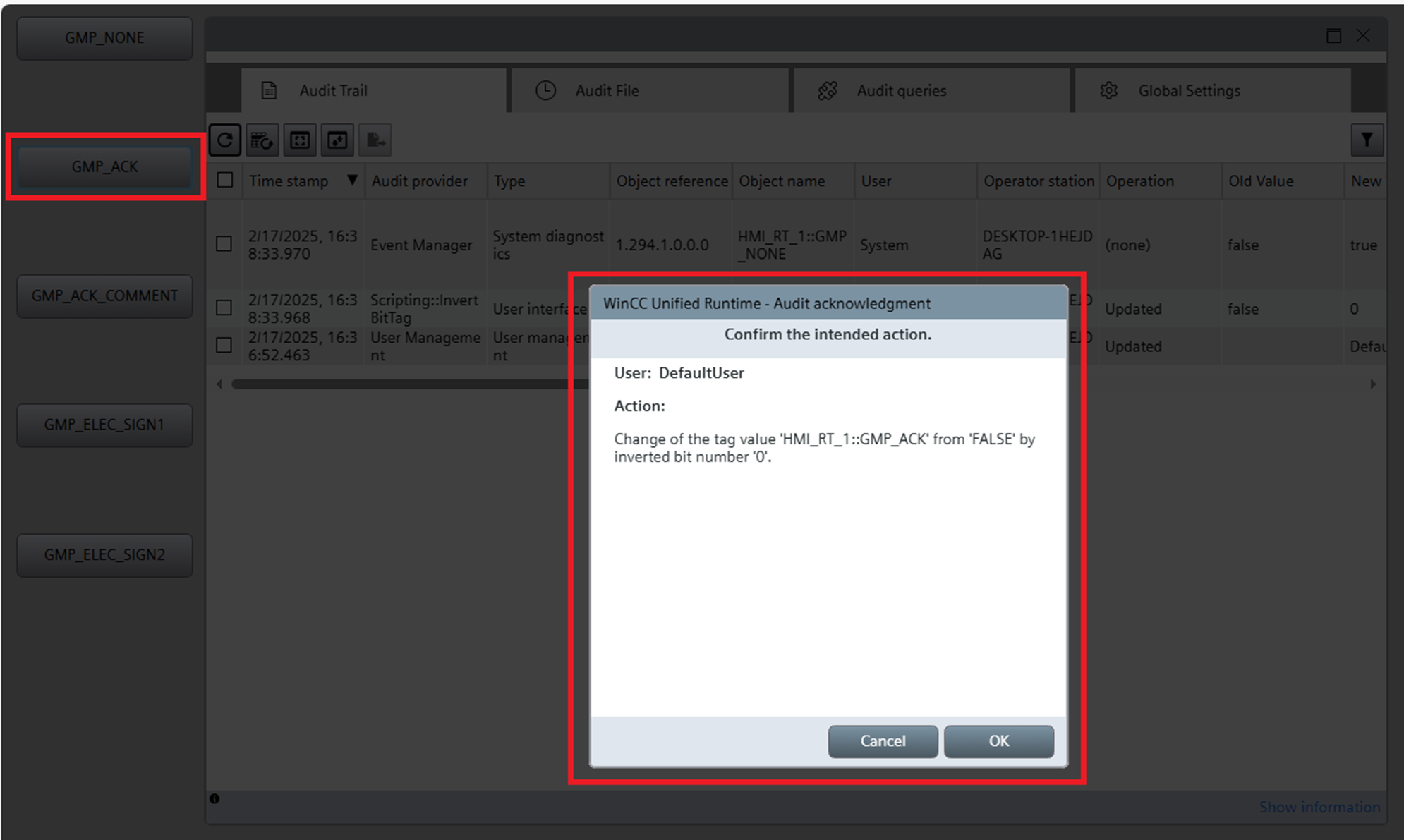Switch to the Audit Trail tab

374,90
